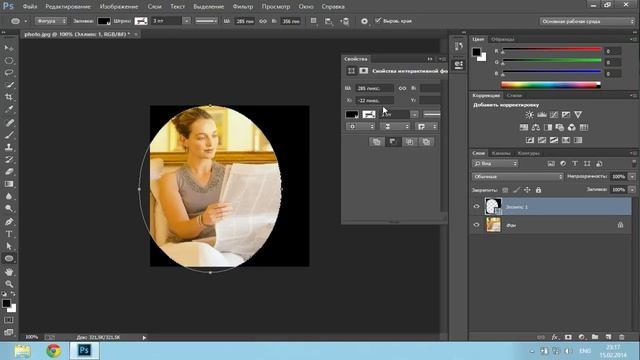Open the layer blending mode dropdown

(x=517, y=177)
